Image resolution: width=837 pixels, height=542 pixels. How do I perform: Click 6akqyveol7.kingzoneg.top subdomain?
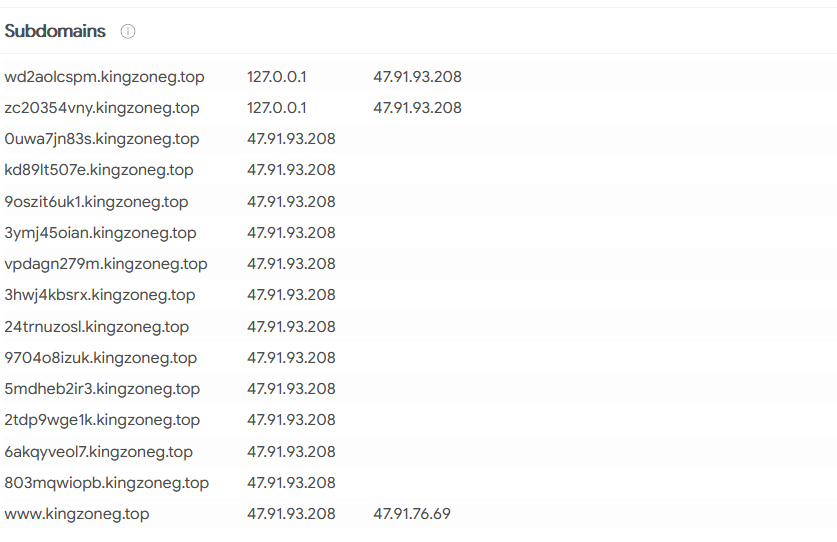(x=98, y=452)
